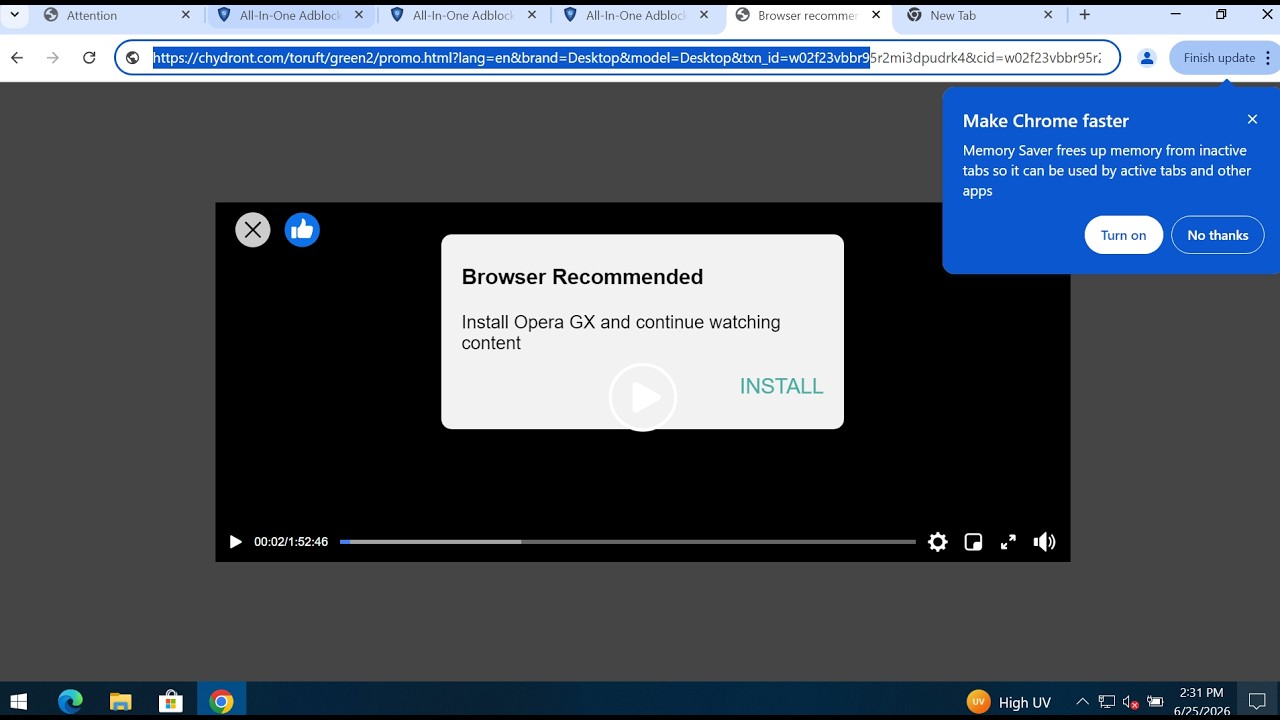Viewport: 1280px width, 720px height.
Task: Close the Browser recommended tab
Action: click(x=876, y=15)
